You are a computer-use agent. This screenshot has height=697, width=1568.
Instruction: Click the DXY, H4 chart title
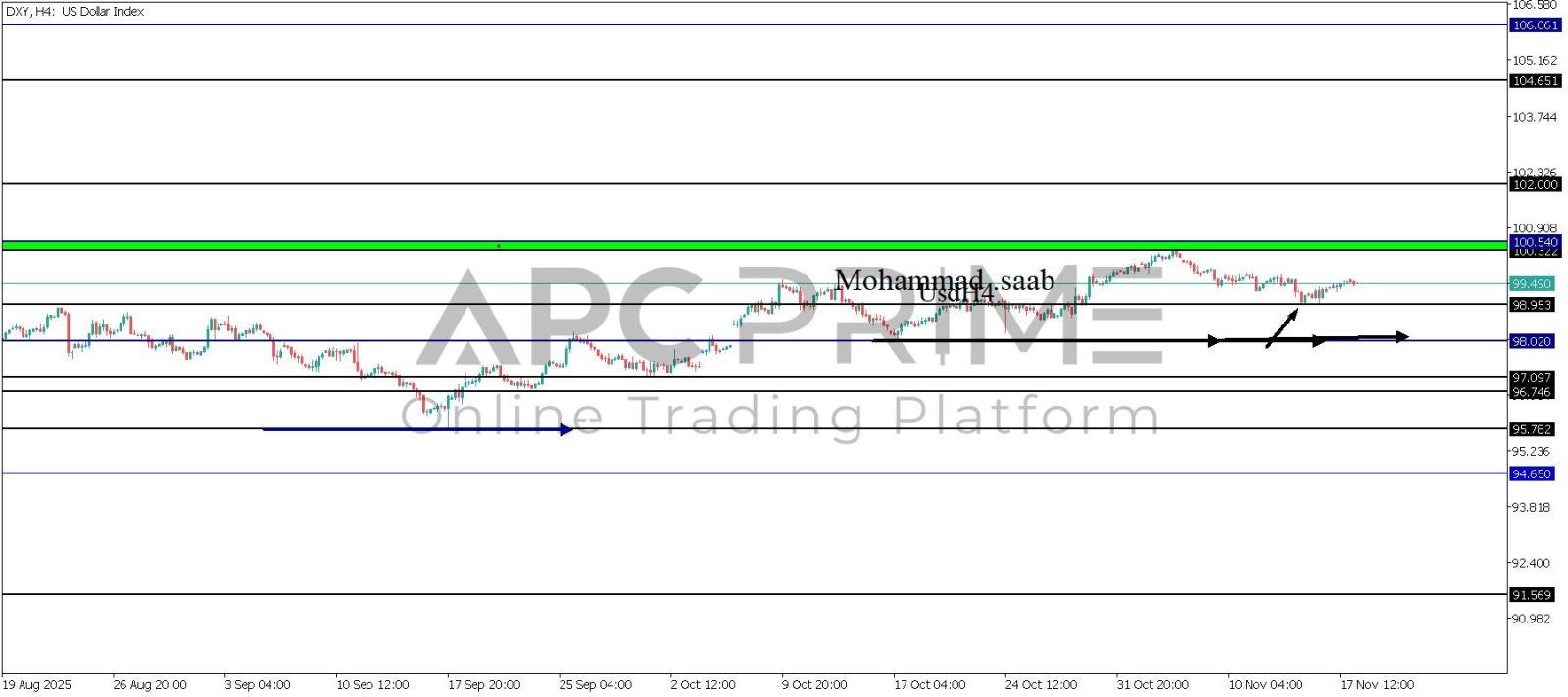point(74,12)
